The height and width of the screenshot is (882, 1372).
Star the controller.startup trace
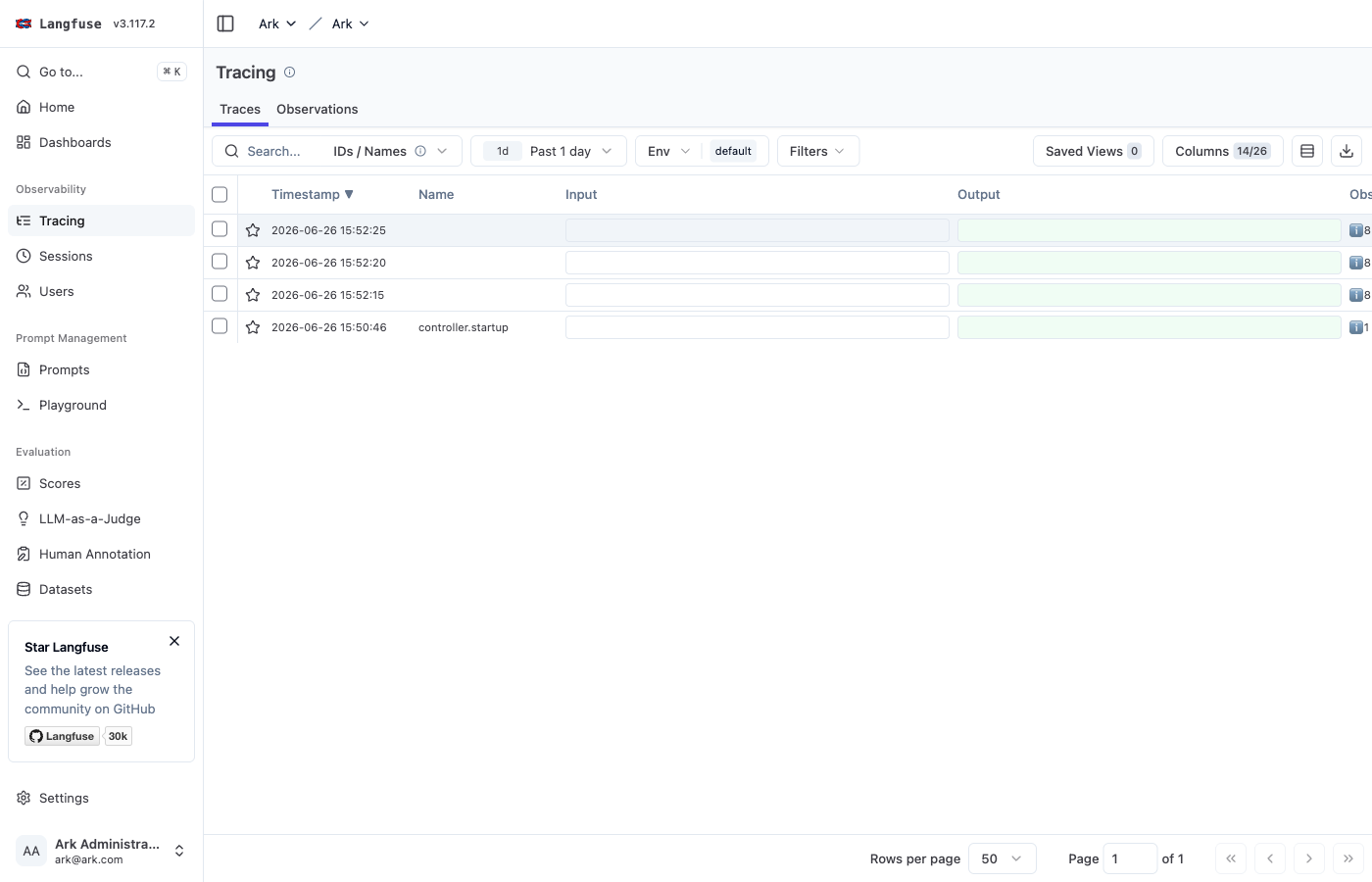[x=253, y=327]
